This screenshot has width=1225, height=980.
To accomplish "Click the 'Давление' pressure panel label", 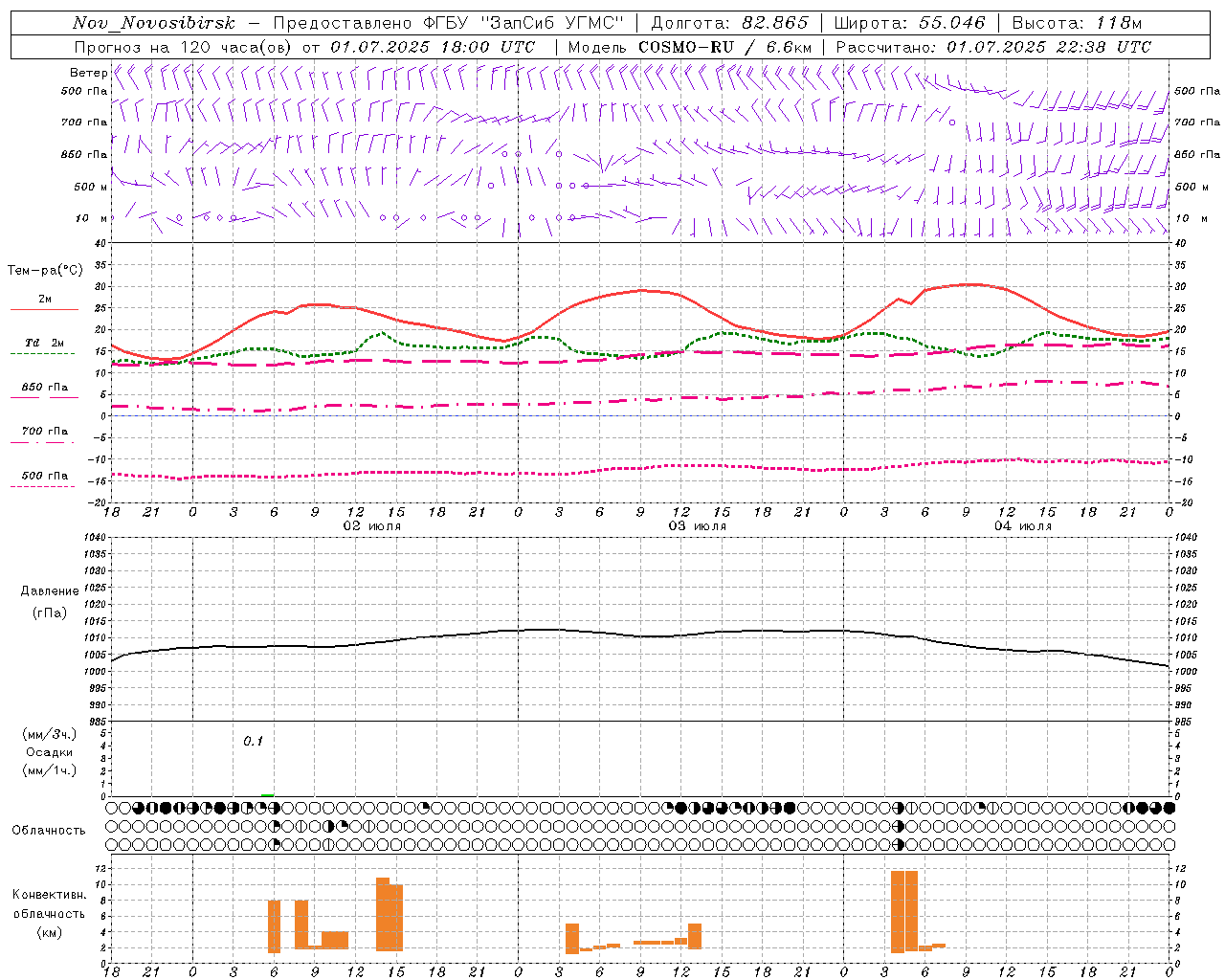I will pos(50,591).
